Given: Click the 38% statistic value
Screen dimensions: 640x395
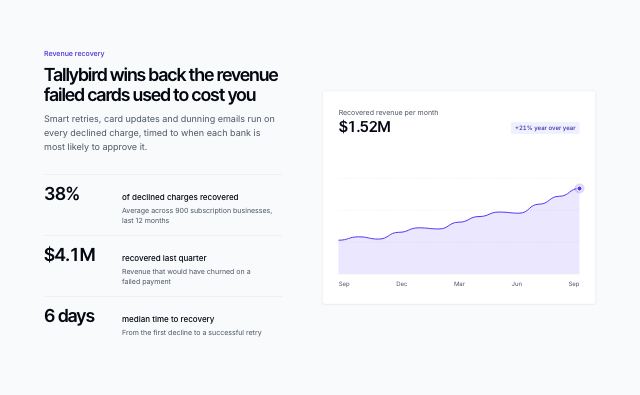Looking at the screenshot, I should 62,194.
